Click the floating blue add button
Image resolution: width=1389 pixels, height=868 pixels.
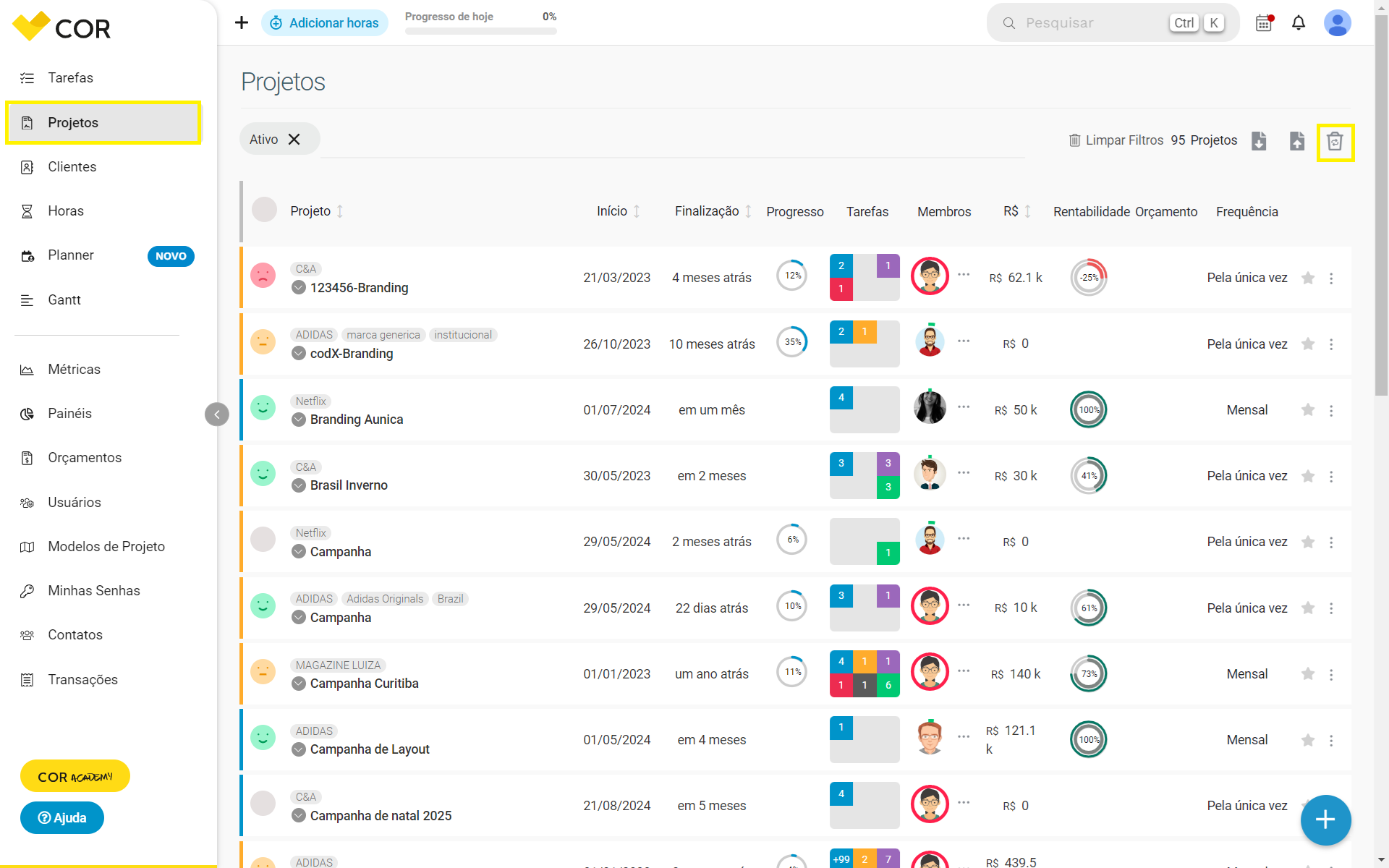(1325, 820)
